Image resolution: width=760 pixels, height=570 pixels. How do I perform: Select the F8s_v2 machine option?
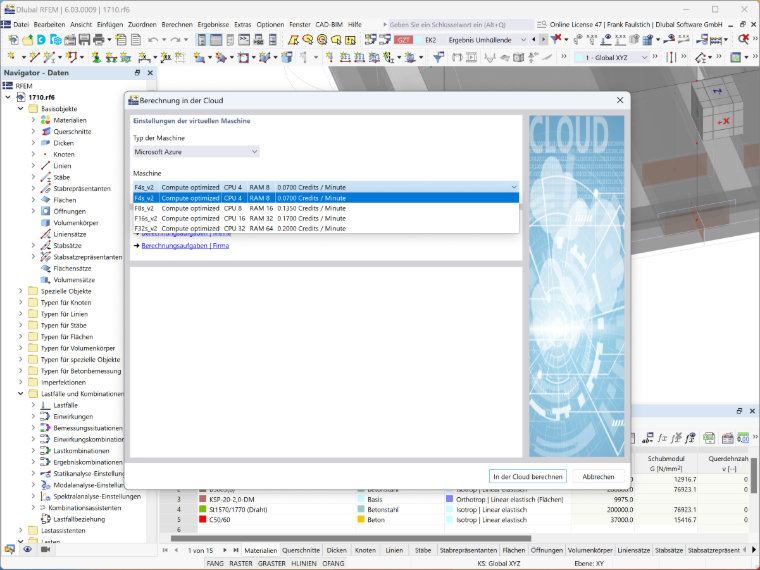coord(326,208)
